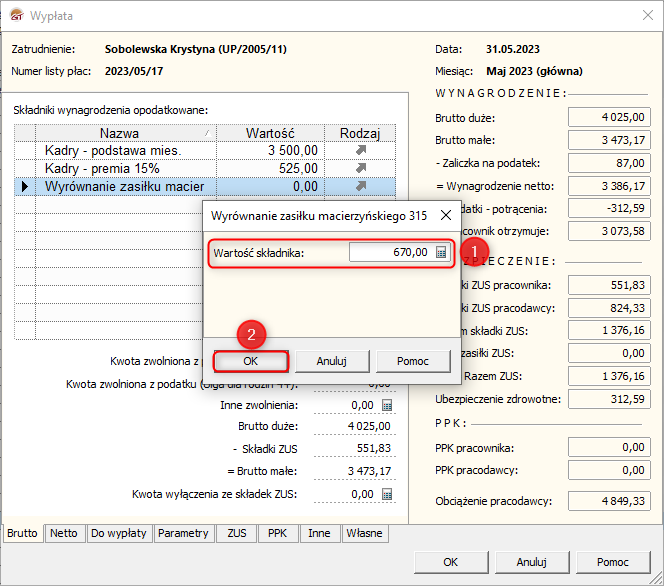The width and height of the screenshot is (664, 586).
Task: Open the Parametry tab
Action: 183,533
